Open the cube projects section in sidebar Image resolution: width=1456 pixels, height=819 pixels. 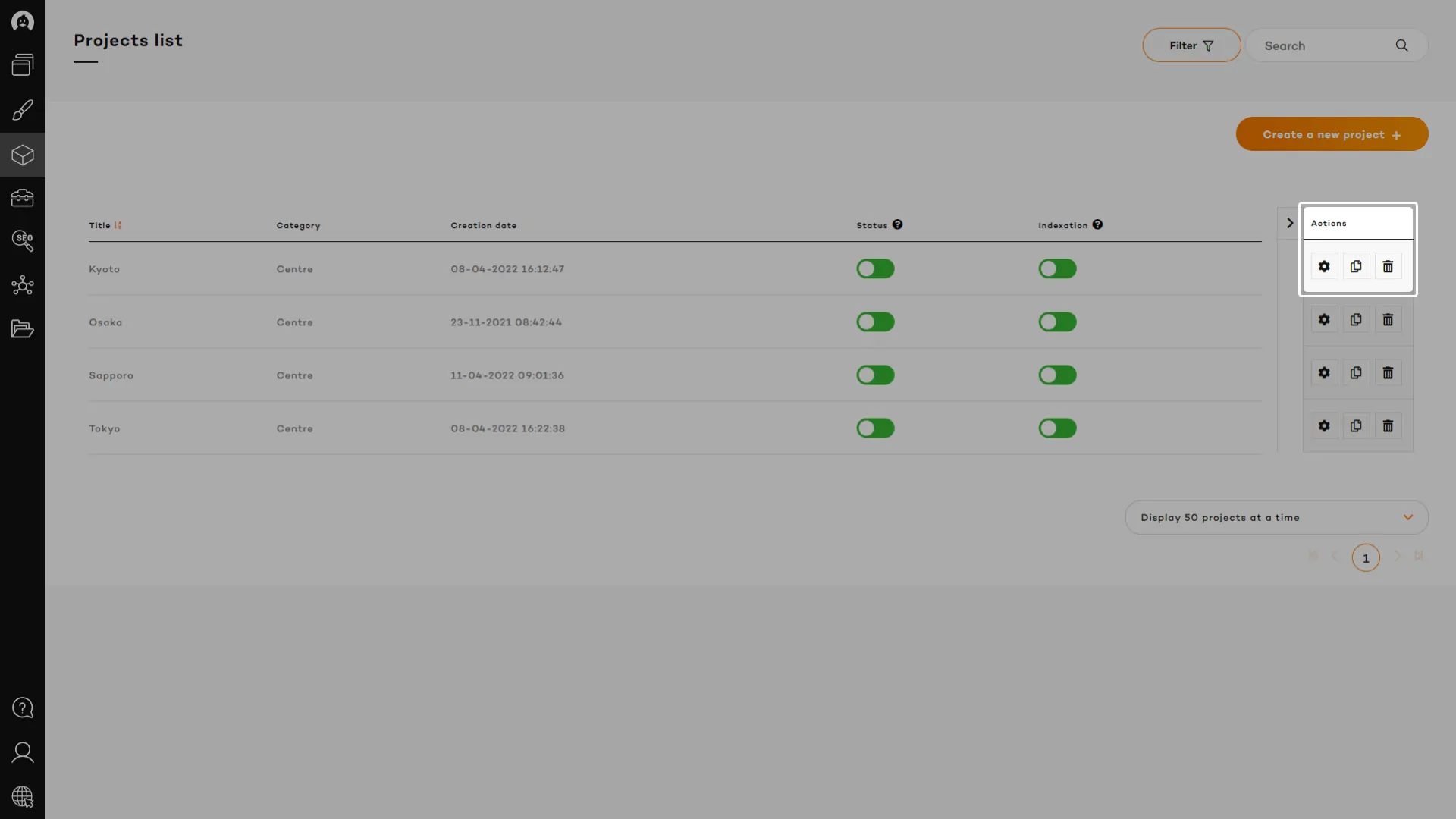tap(23, 155)
